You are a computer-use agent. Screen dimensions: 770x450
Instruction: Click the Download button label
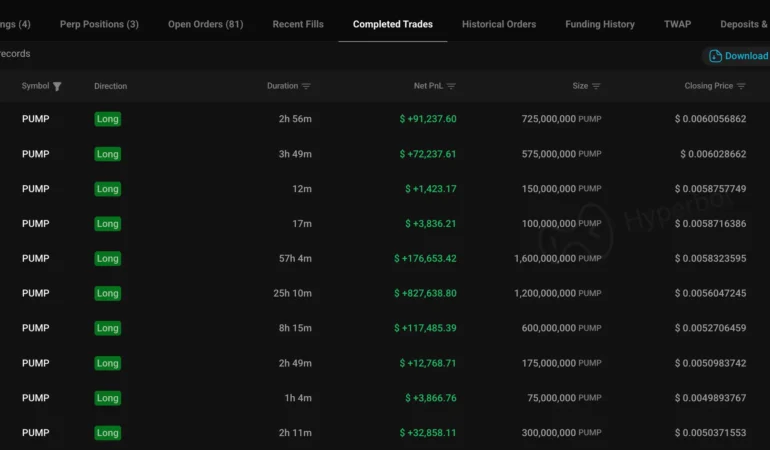(747, 56)
